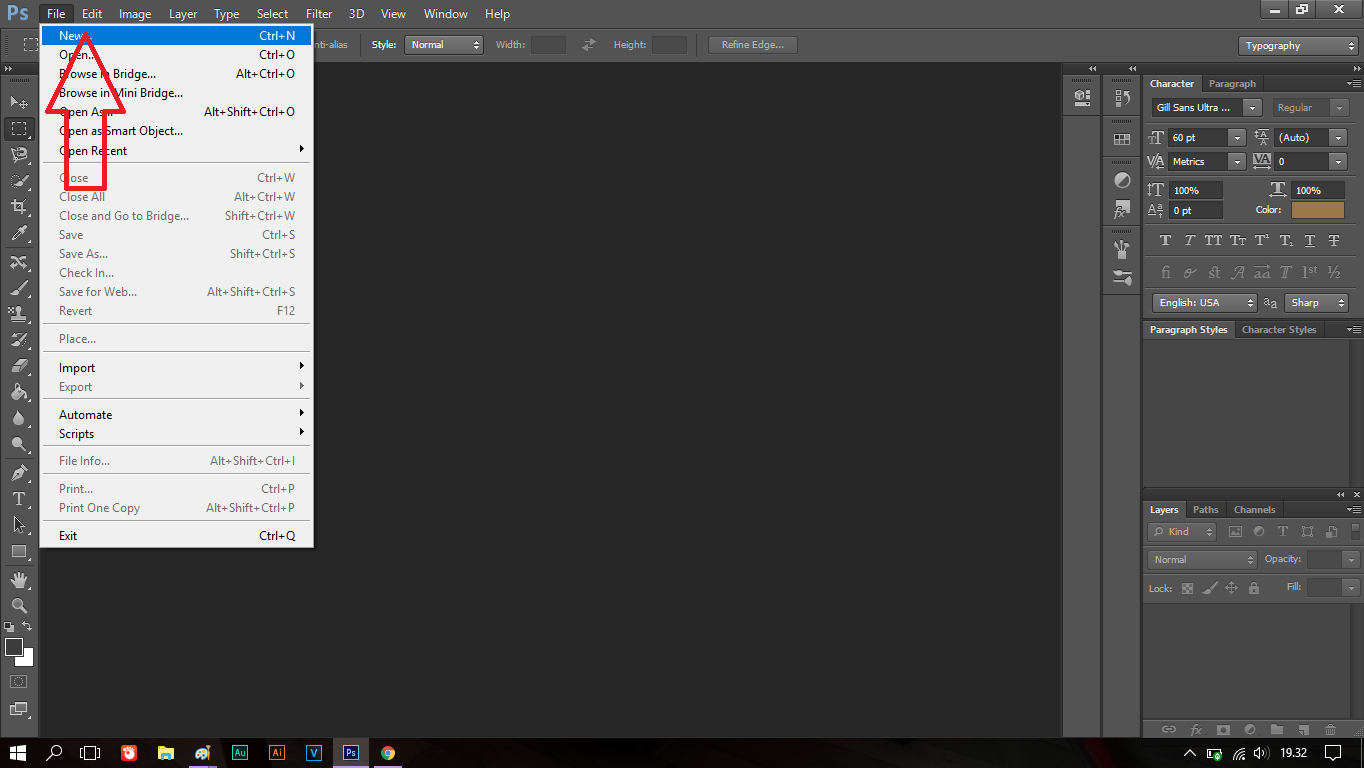The image size is (1364, 770).
Task: Select the Brush tool
Action: click(19, 288)
